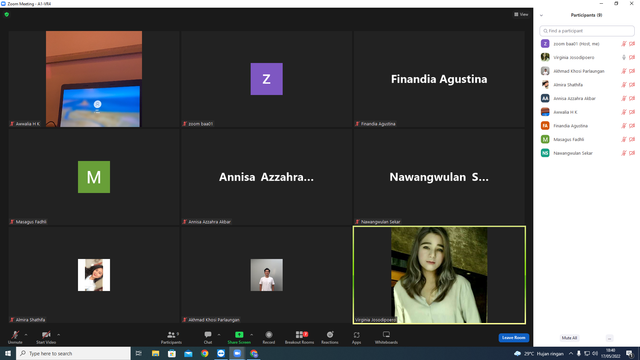The image size is (640, 360).
Task: Open the Reactions icon
Action: (330, 335)
